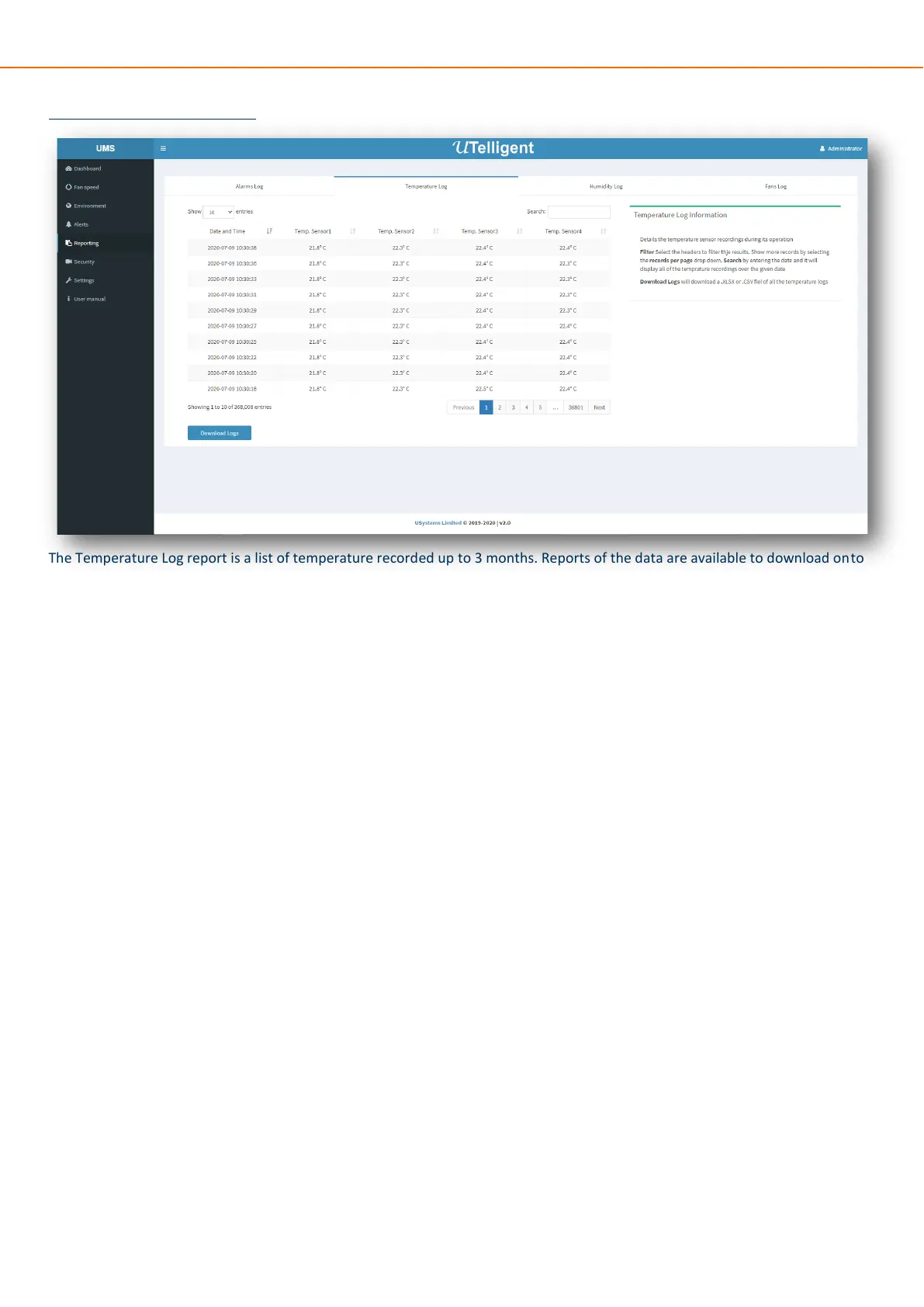
Task: Click into the Search input field
Action: (579, 212)
